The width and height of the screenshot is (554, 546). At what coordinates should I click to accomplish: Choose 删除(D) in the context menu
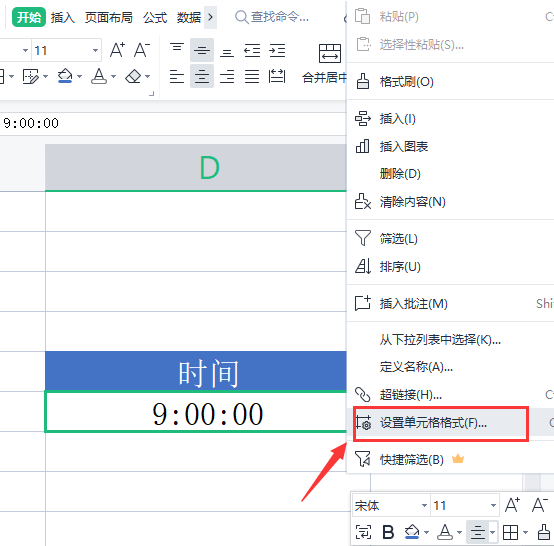pos(450,174)
